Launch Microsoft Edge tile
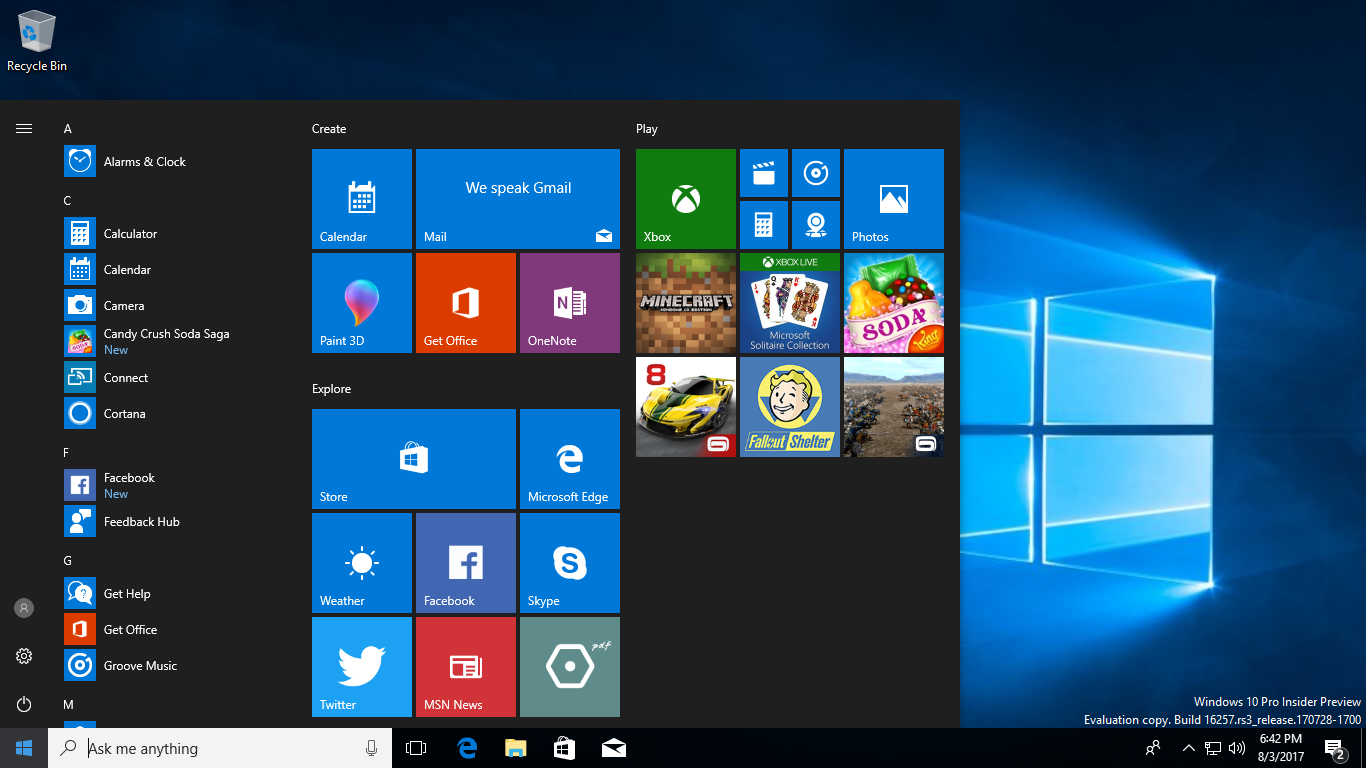This screenshot has height=768, width=1366. tap(570, 459)
